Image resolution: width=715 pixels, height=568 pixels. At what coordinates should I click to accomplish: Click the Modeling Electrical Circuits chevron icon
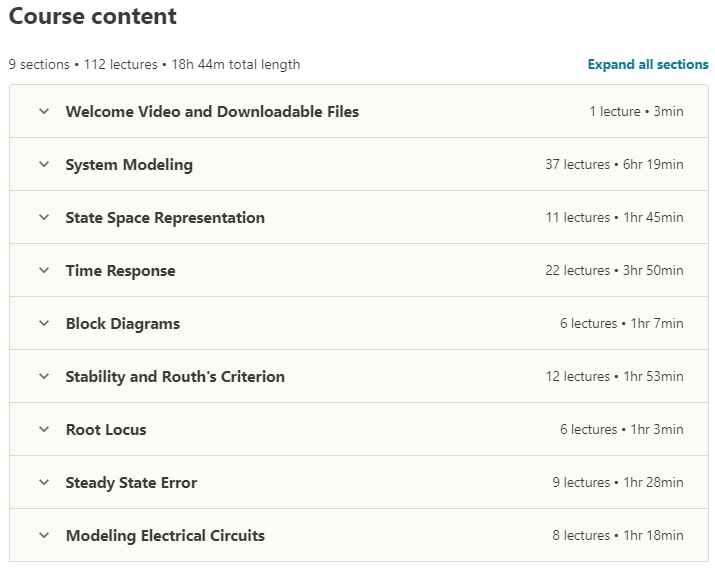click(x=44, y=535)
